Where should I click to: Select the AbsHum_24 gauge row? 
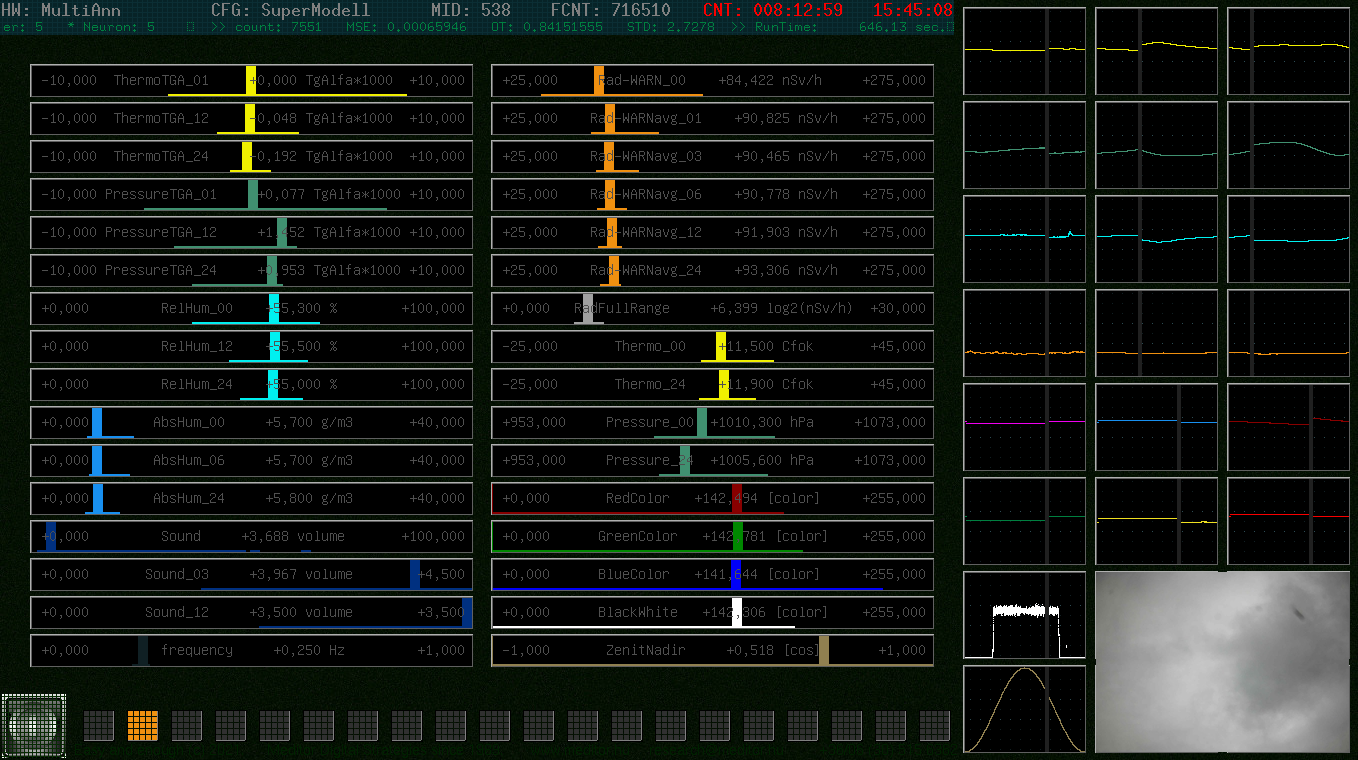[251, 499]
